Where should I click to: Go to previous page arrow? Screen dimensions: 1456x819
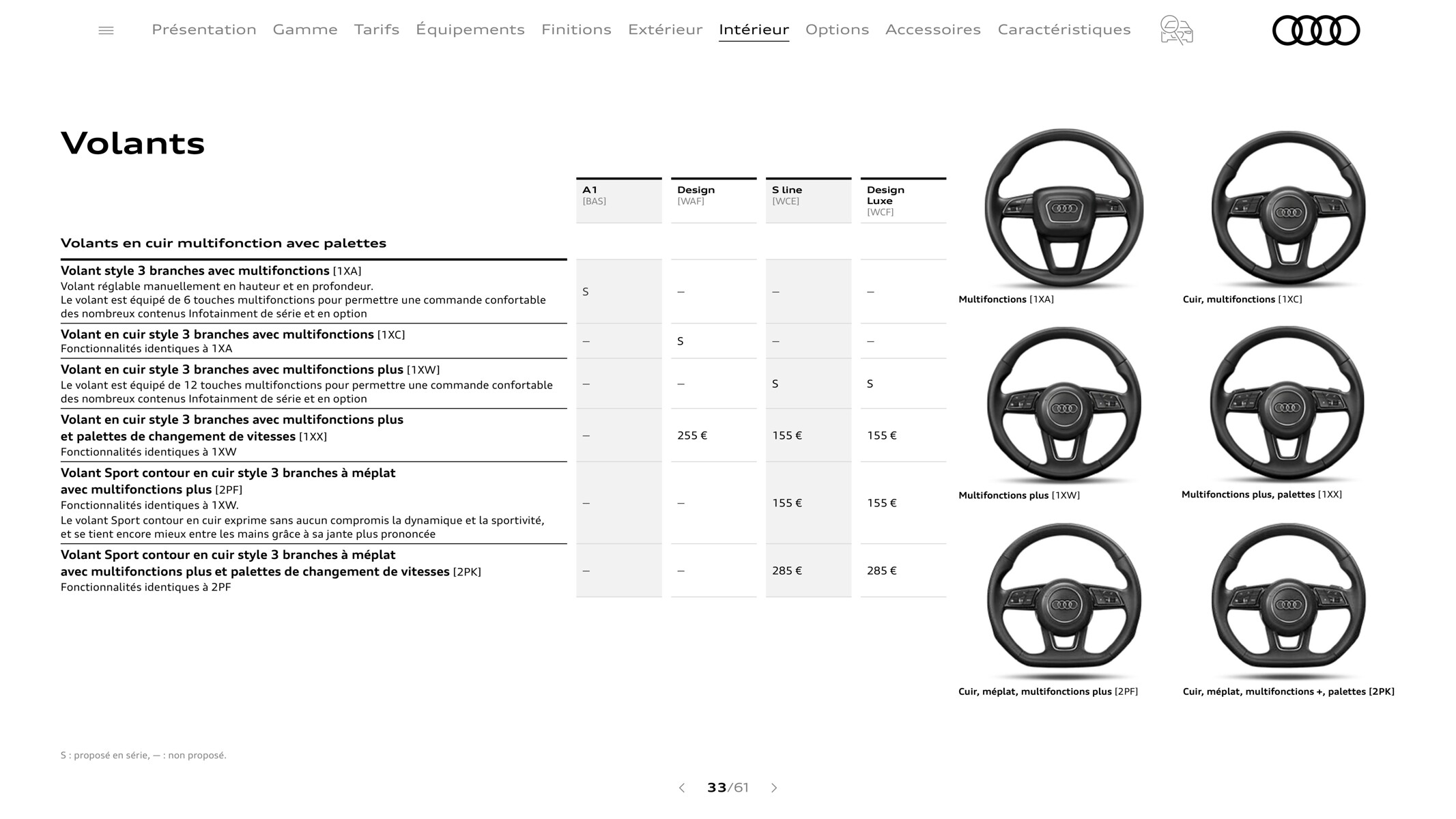pos(682,788)
